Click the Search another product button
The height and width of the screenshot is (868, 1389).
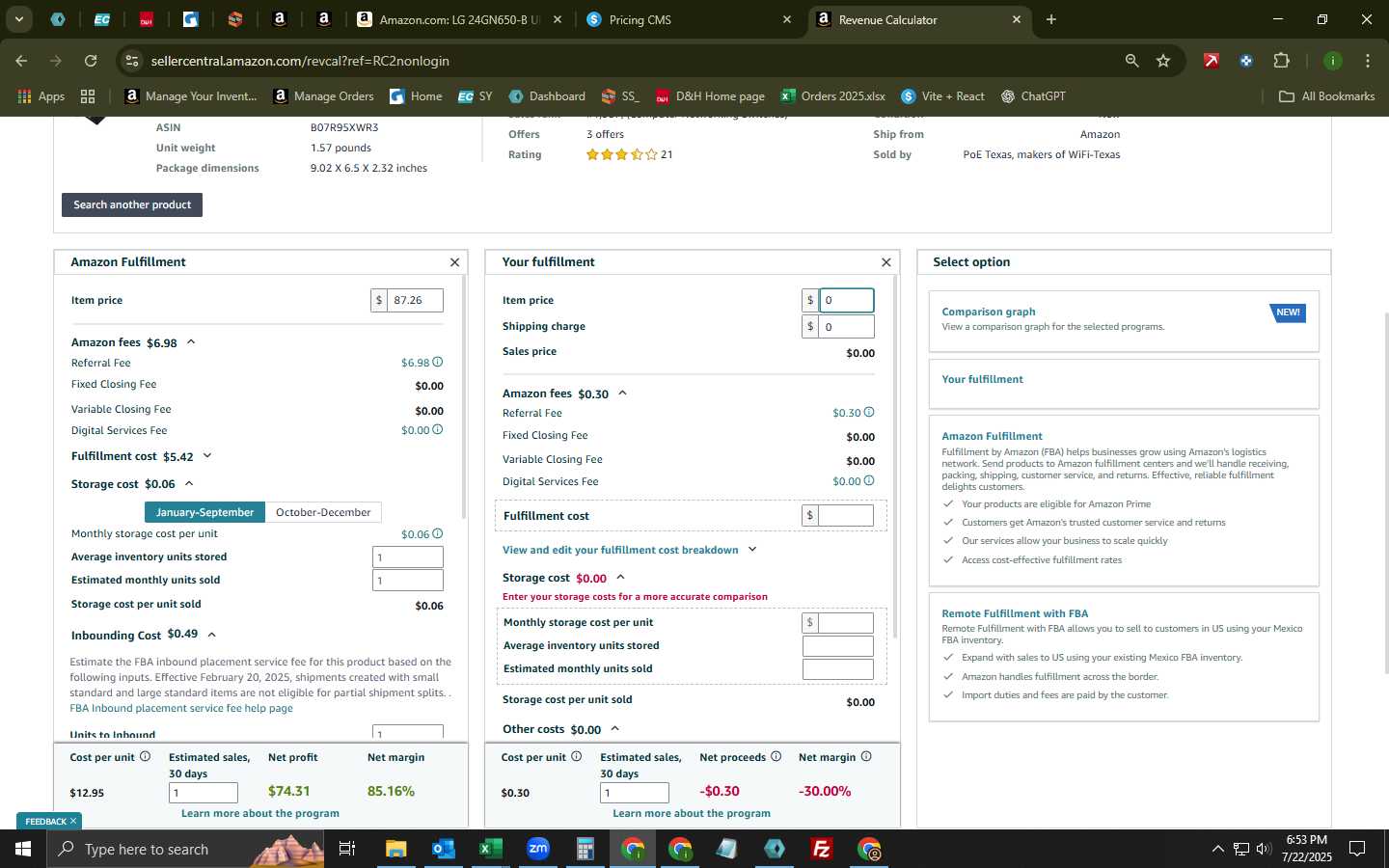click(132, 204)
